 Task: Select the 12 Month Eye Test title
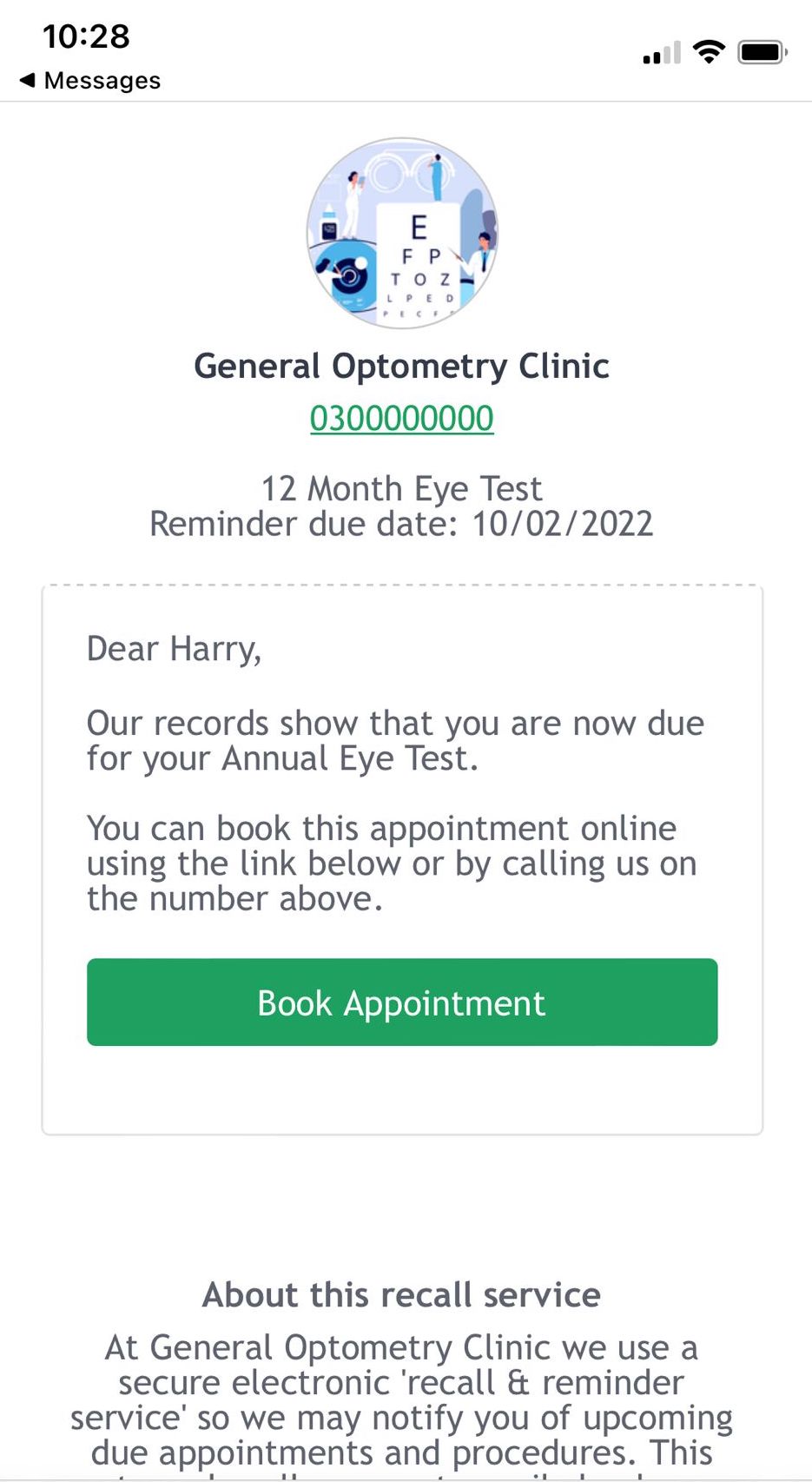coord(402,489)
